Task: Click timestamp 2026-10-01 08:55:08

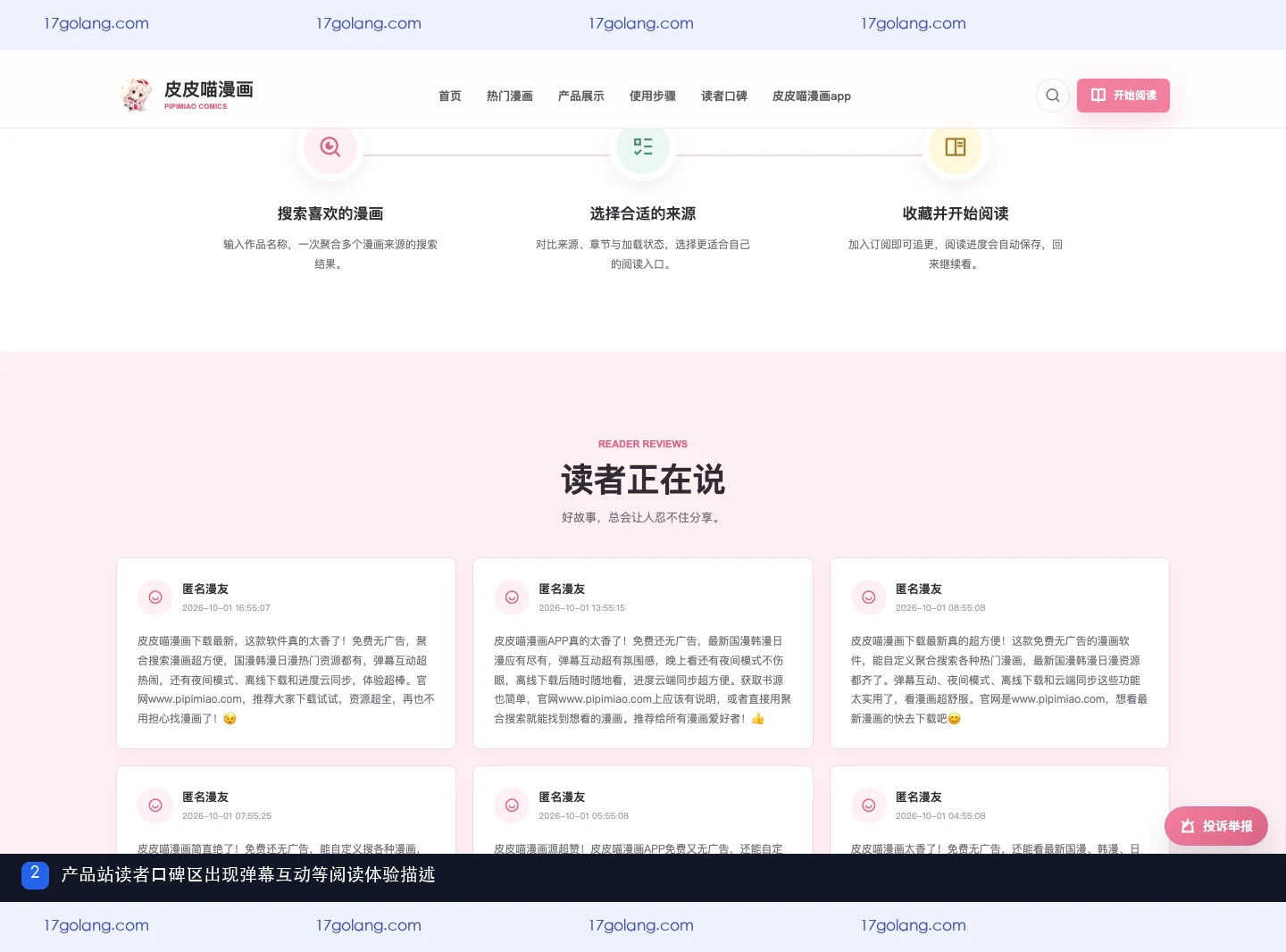Action: click(940, 608)
